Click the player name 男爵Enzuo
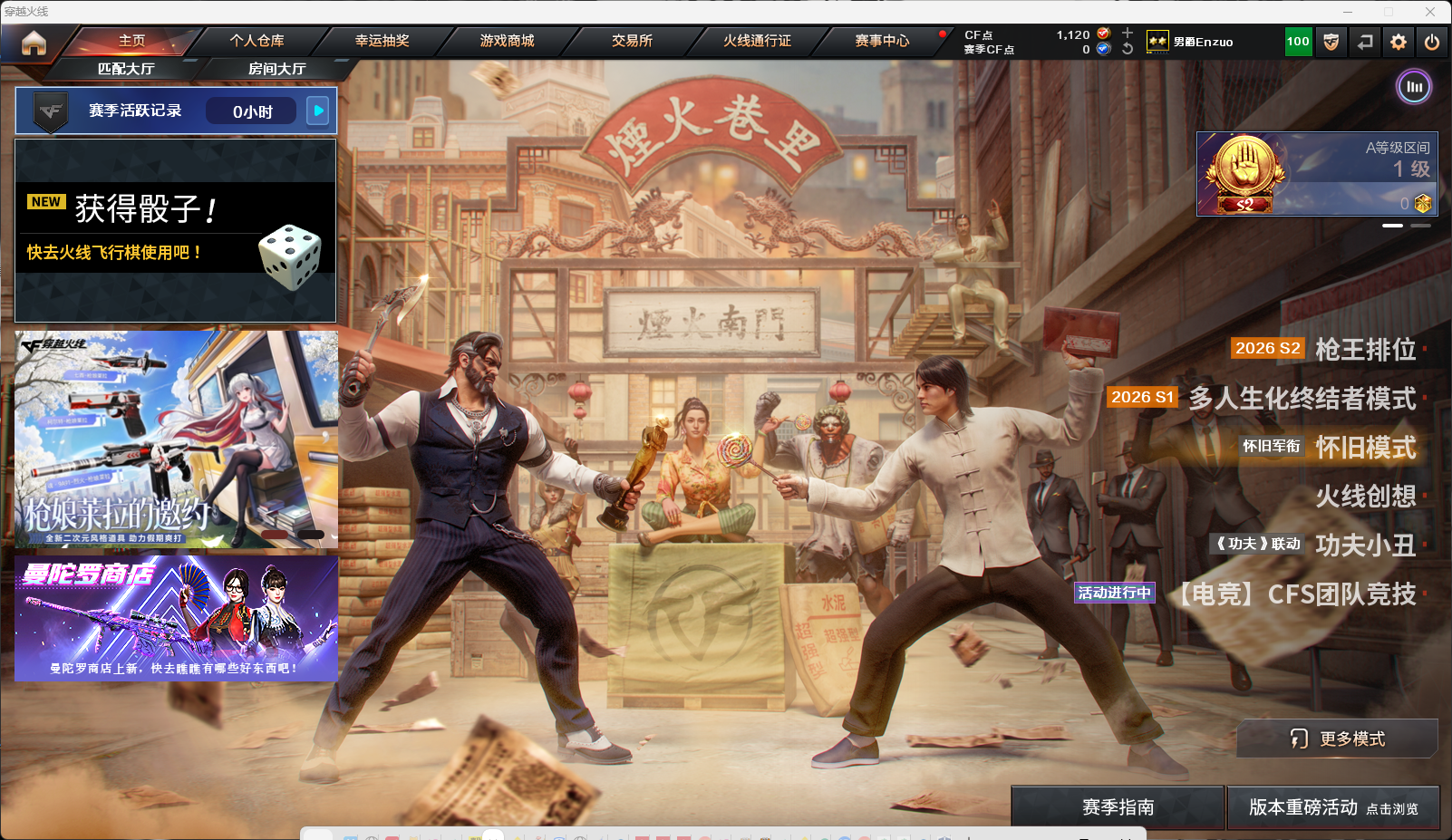The image size is (1452, 840). coord(1203,42)
